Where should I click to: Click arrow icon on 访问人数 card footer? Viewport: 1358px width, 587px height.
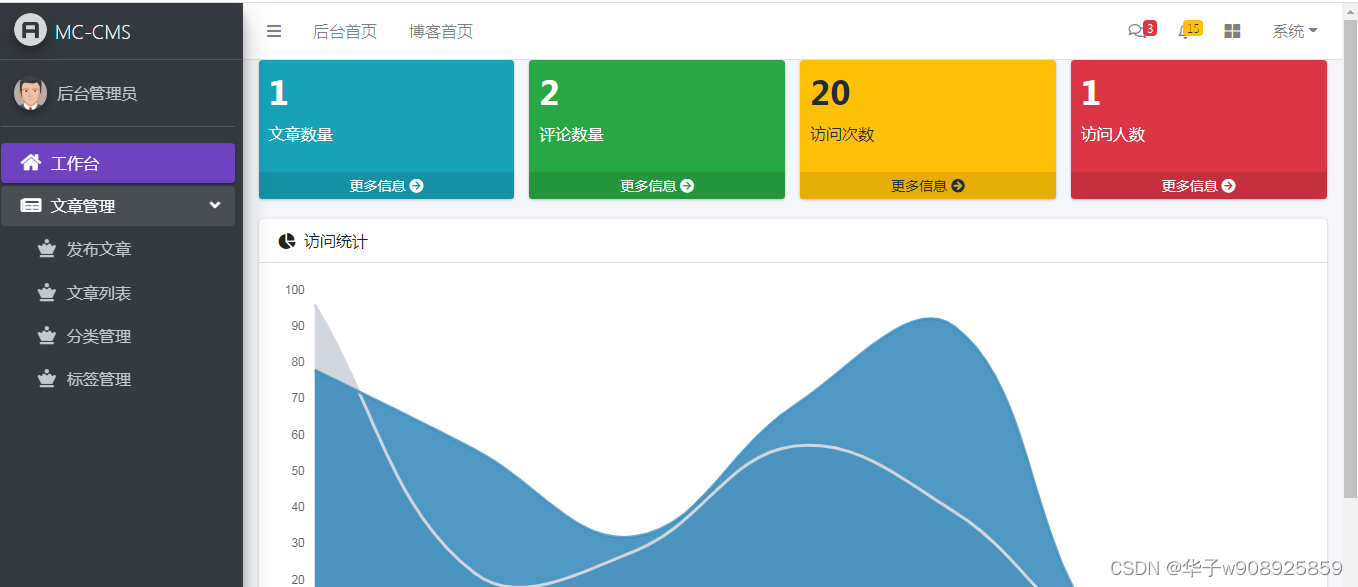coord(1228,186)
